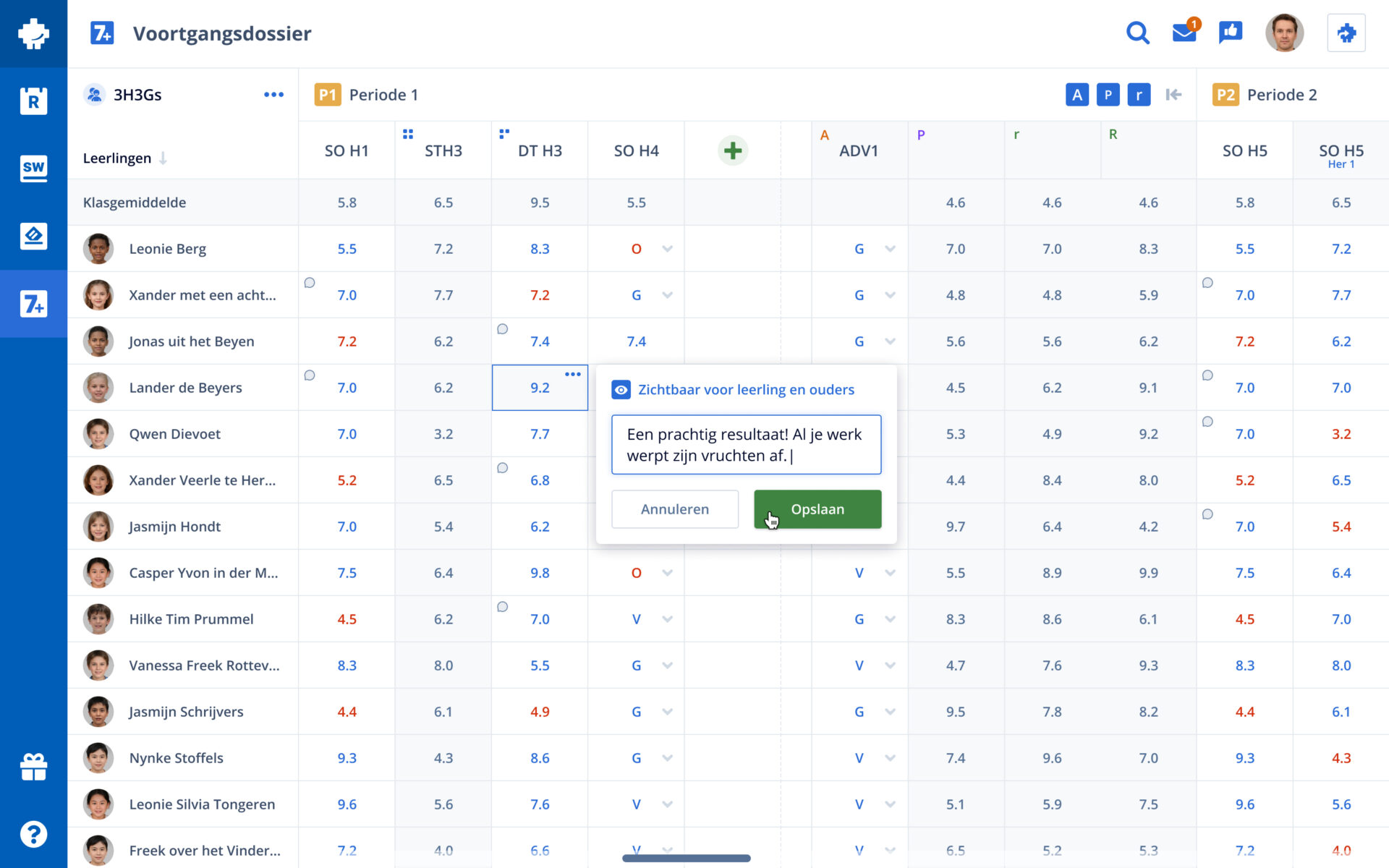Click the Annuleren button

click(x=674, y=509)
